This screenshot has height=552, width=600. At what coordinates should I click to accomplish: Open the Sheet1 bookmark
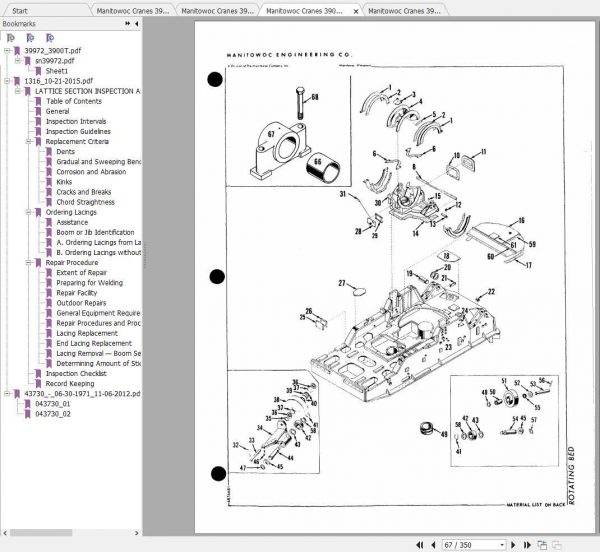tap(57, 71)
